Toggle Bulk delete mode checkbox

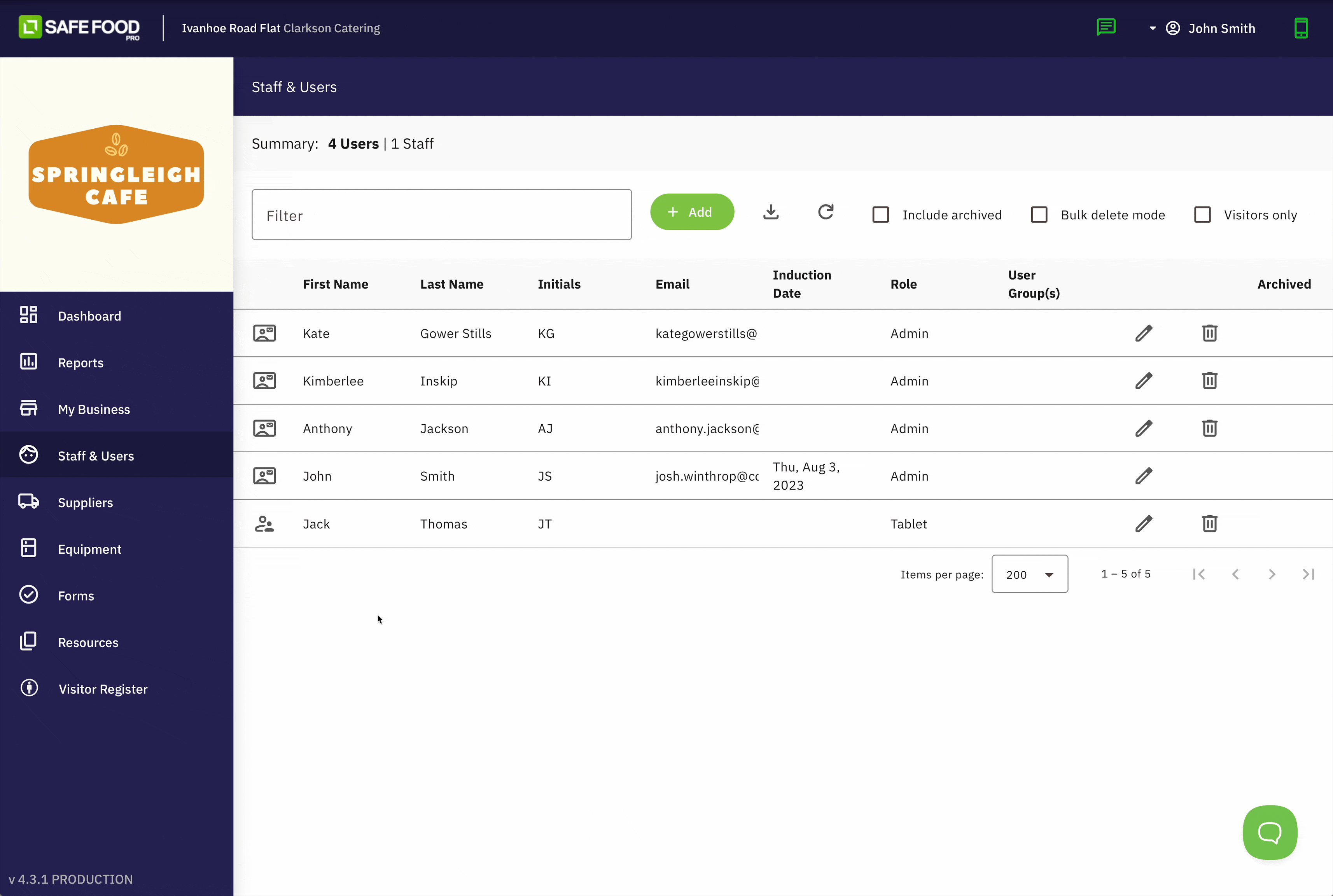point(1039,215)
